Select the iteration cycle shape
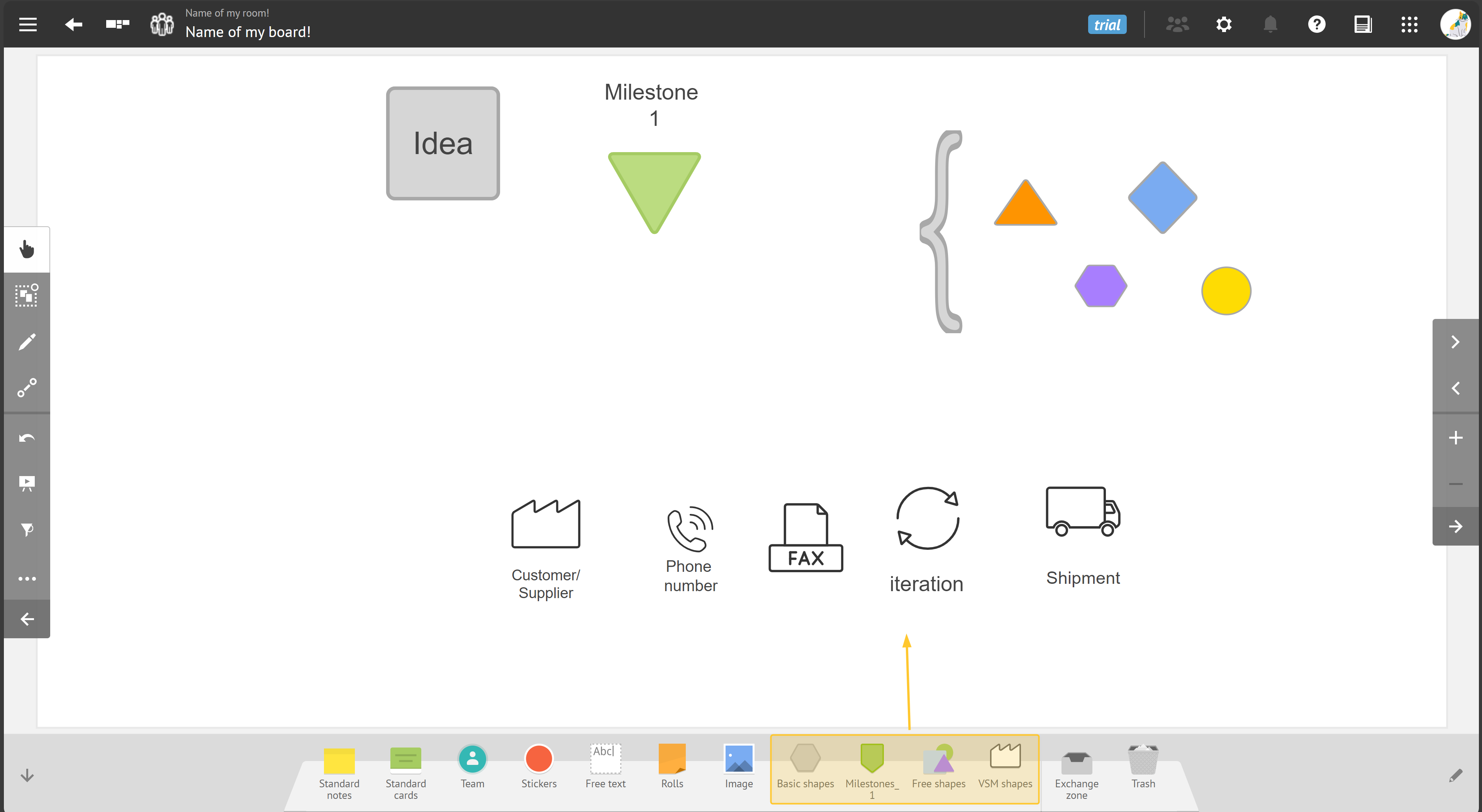Viewport: 1482px width, 812px height. 928,518
